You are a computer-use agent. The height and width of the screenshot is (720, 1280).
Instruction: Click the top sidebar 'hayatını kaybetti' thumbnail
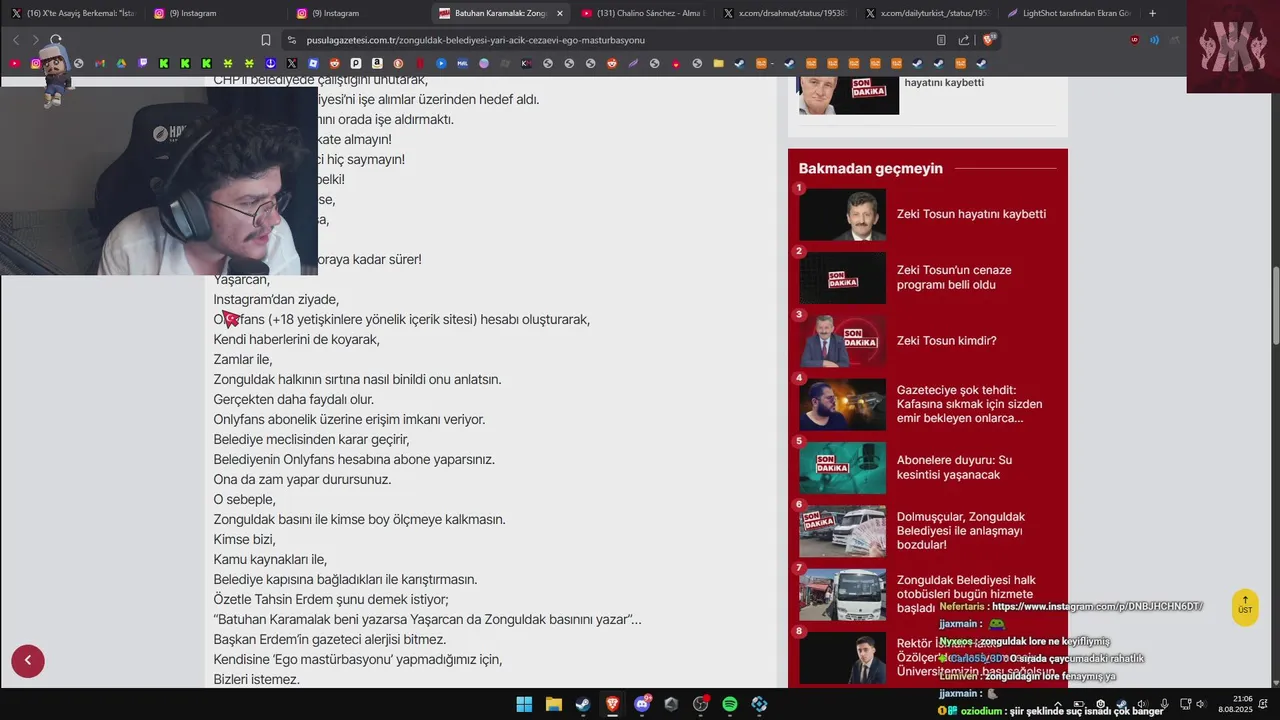click(x=848, y=95)
